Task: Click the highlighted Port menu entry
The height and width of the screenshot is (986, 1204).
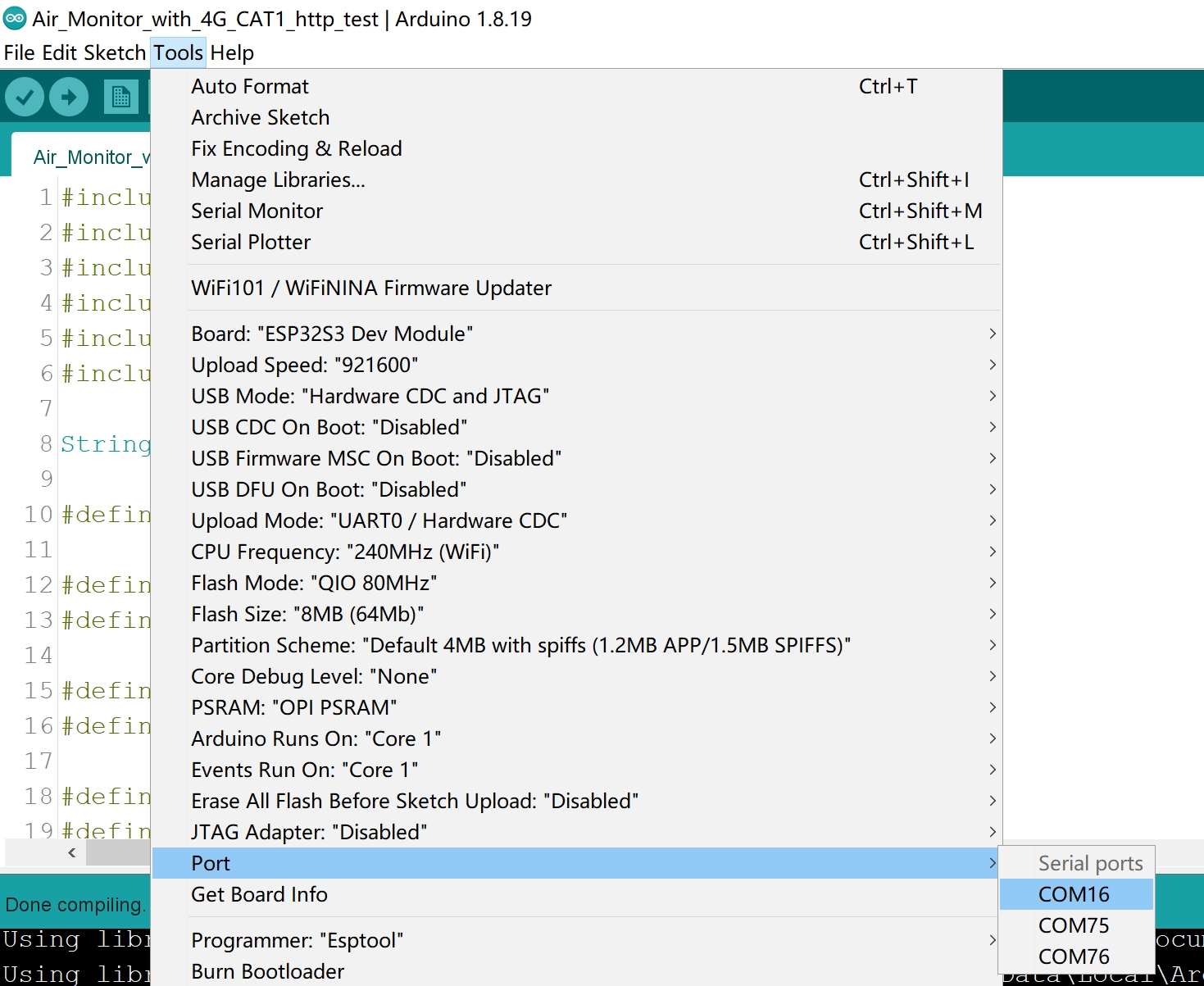Action: tap(576, 863)
